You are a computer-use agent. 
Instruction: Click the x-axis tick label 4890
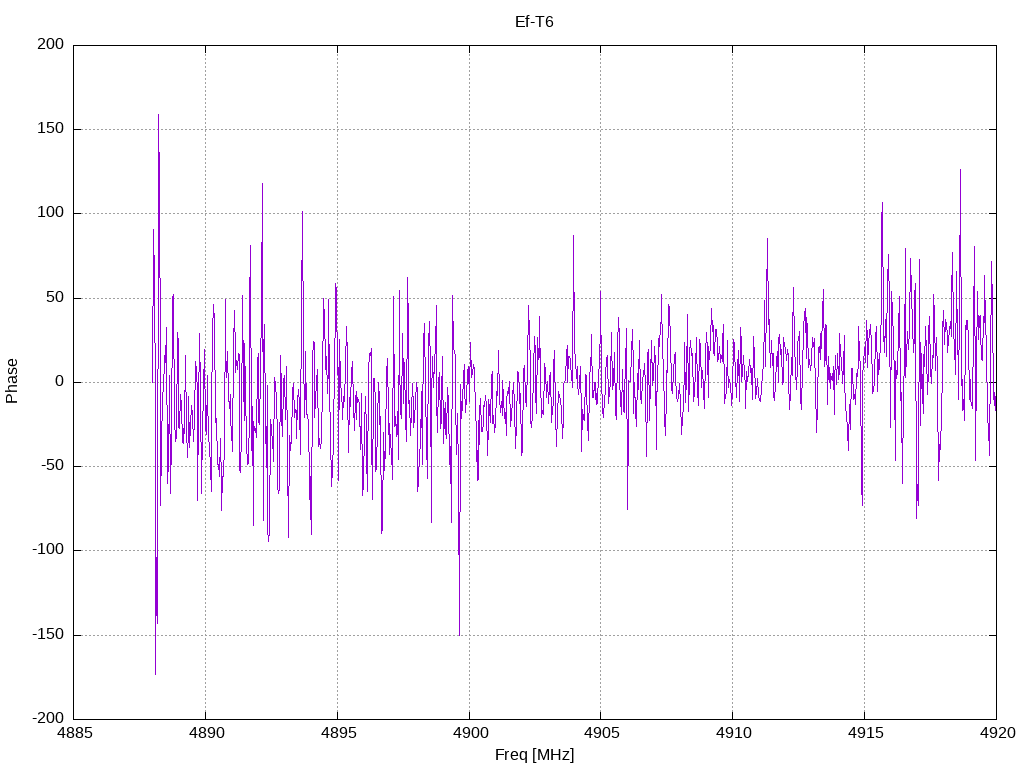[206, 733]
